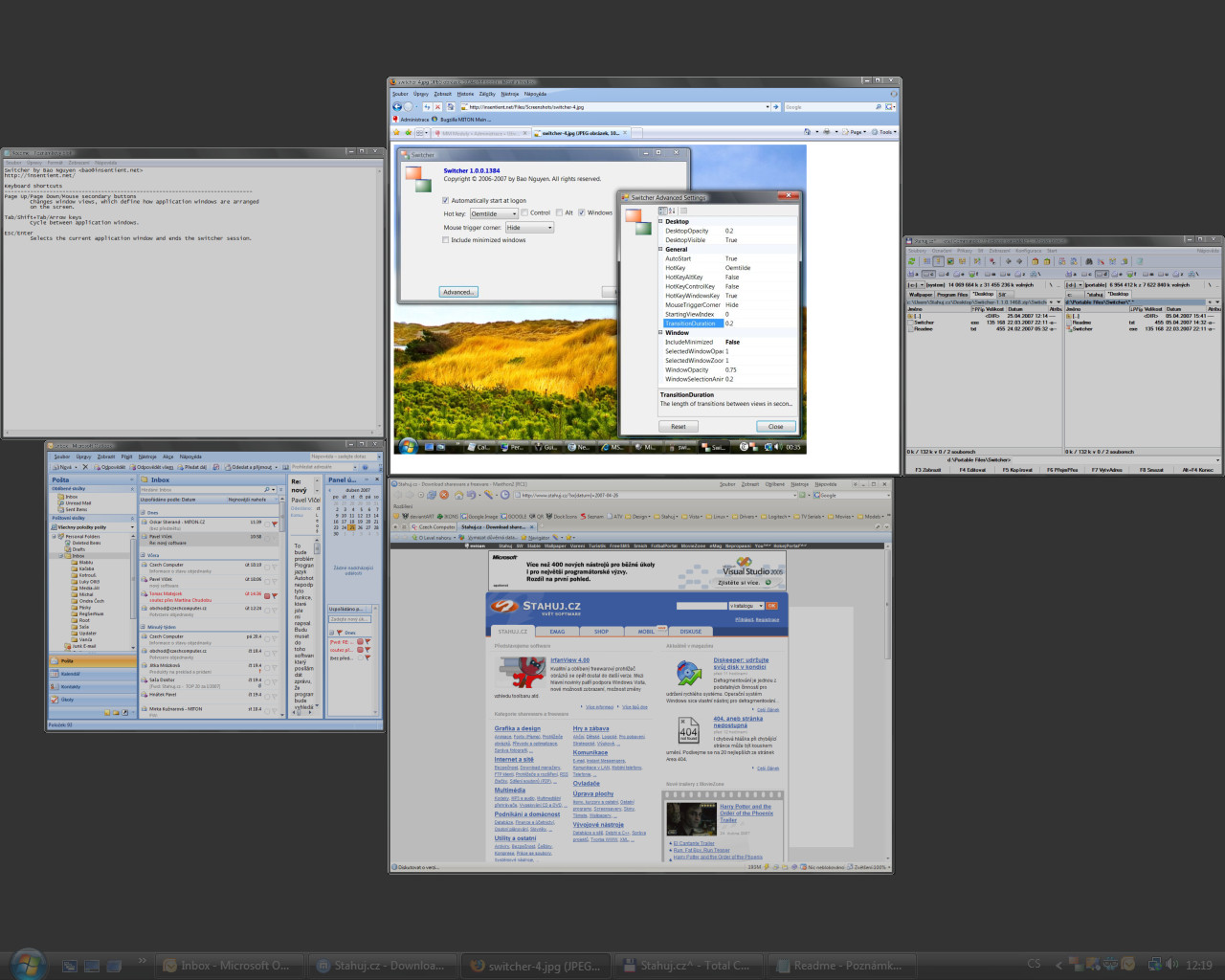
Task: Toggle Control hotkey checkbox
Action: [x=523, y=213]
